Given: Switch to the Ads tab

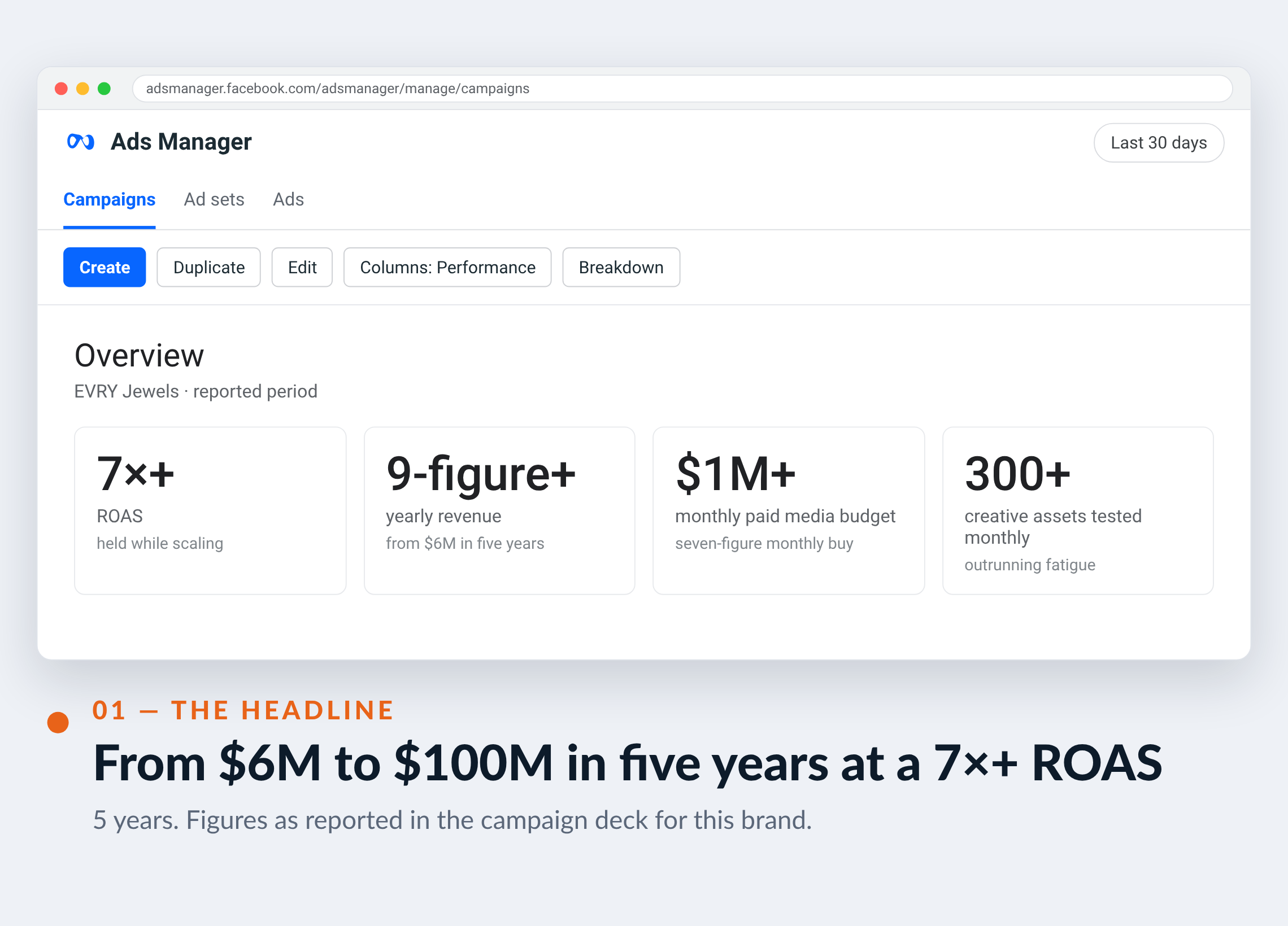Looking at the screenshot, I should tap(289, 199).
